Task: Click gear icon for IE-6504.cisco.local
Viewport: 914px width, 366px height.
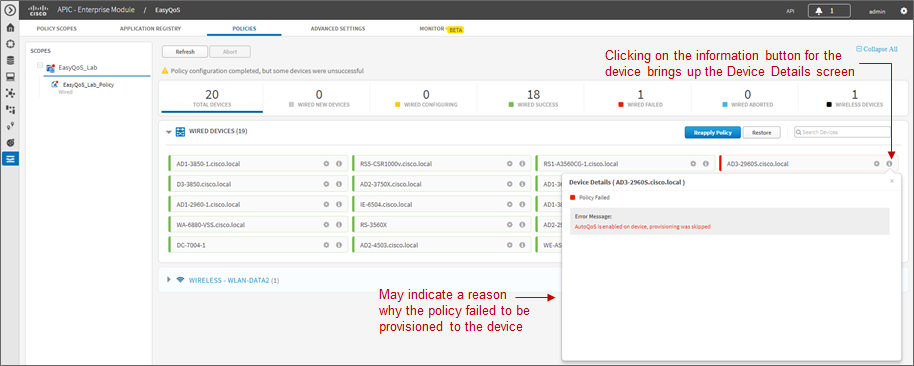Action: click(x=509, y=205)
